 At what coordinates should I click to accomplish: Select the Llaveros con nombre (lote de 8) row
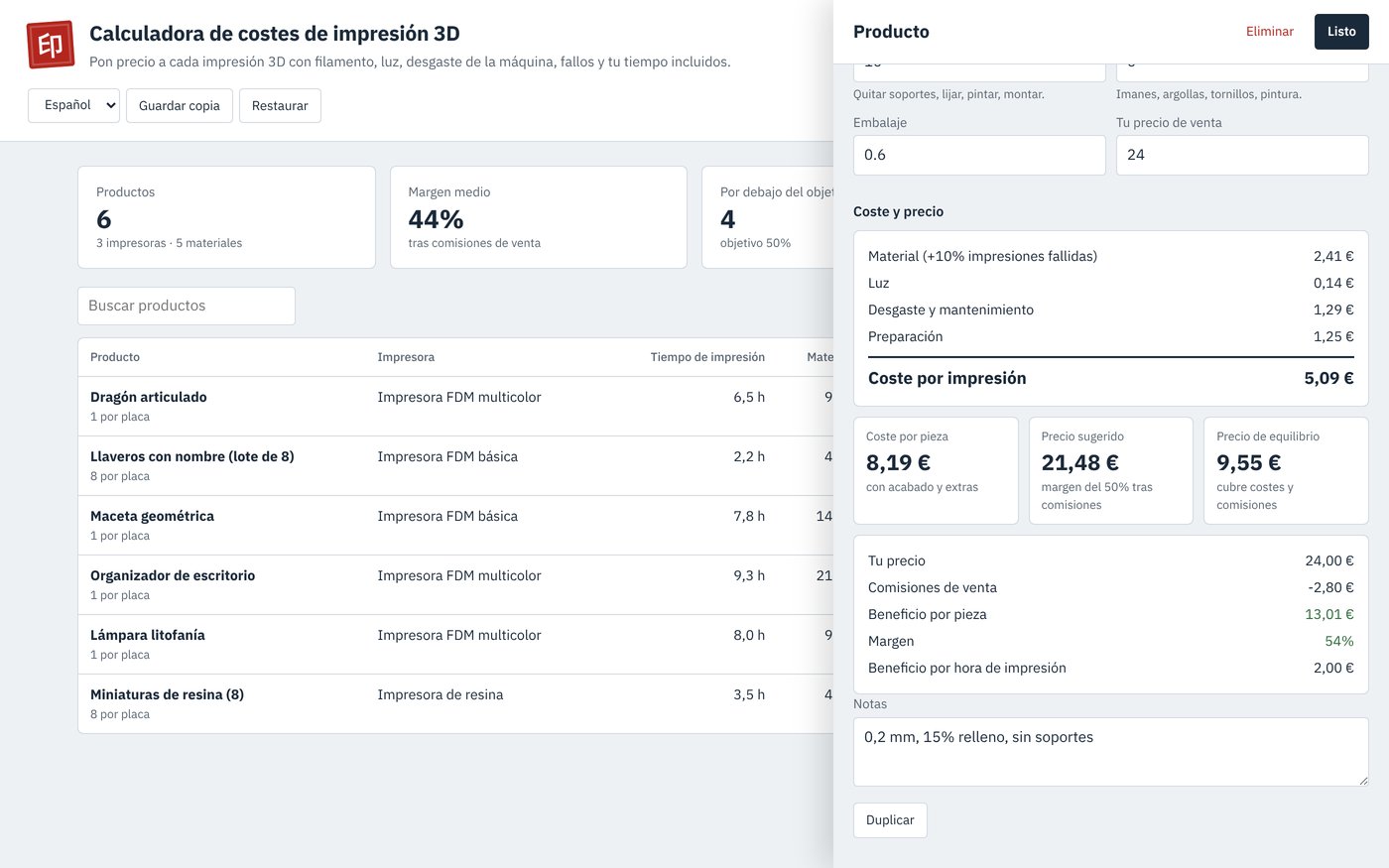coord(455,465)
